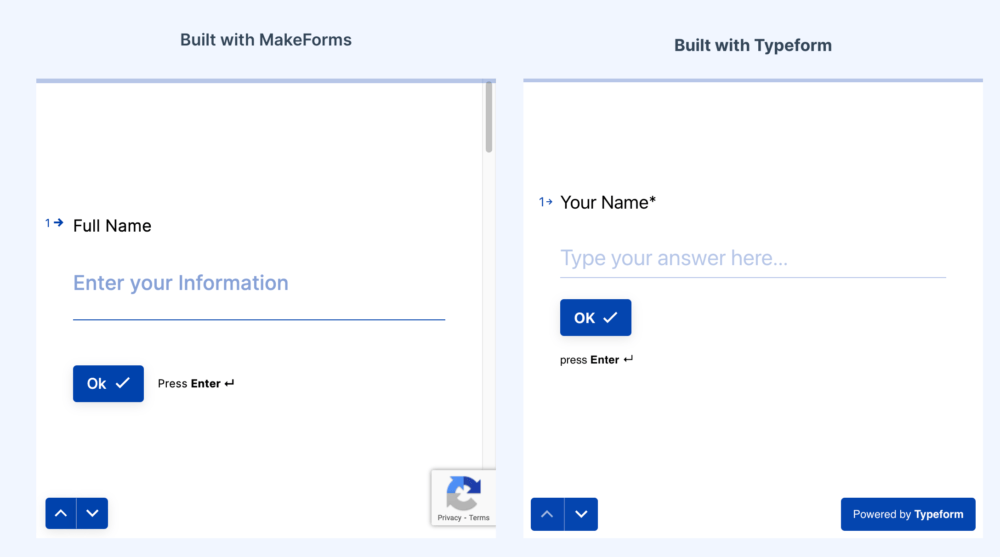Click the "Built with Typeform" heading

pos(752,45)
